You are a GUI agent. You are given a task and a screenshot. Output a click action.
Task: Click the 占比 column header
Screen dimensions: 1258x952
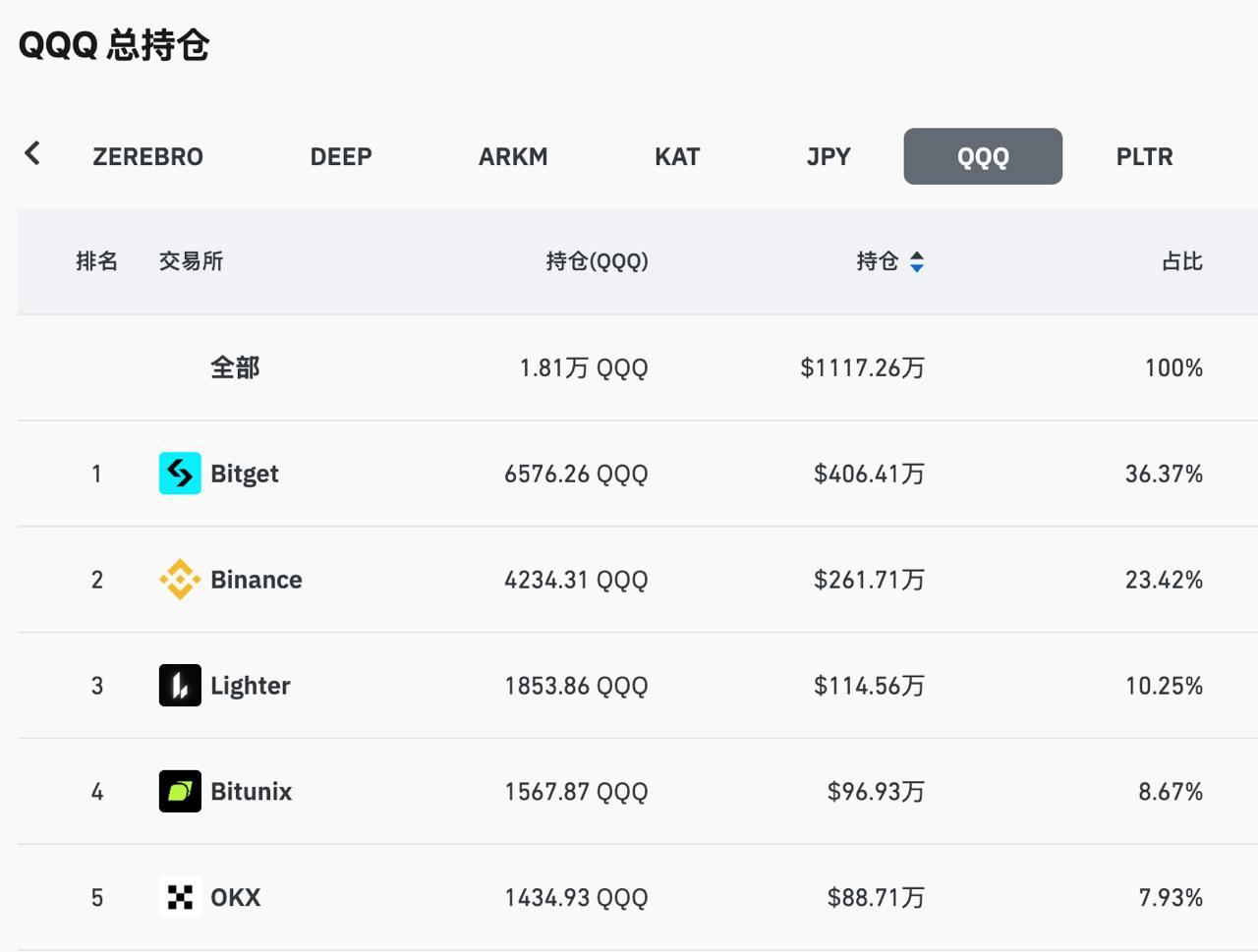coord(1181,261)
